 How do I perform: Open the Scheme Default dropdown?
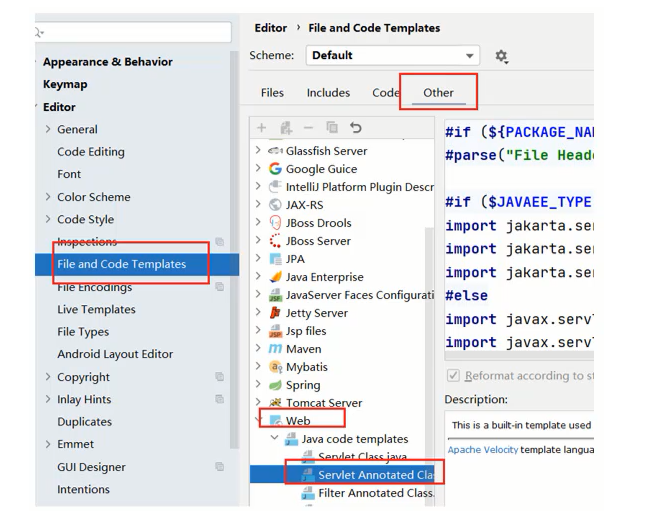coord(392,55)
